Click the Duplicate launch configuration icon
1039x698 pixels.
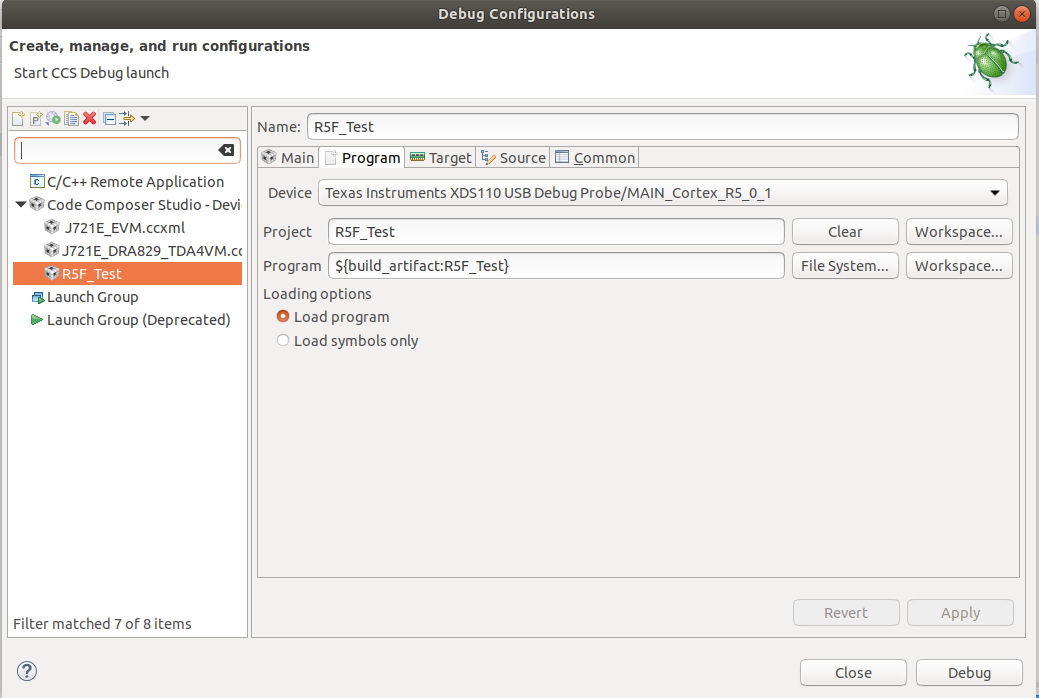click(x=71, y=119)
